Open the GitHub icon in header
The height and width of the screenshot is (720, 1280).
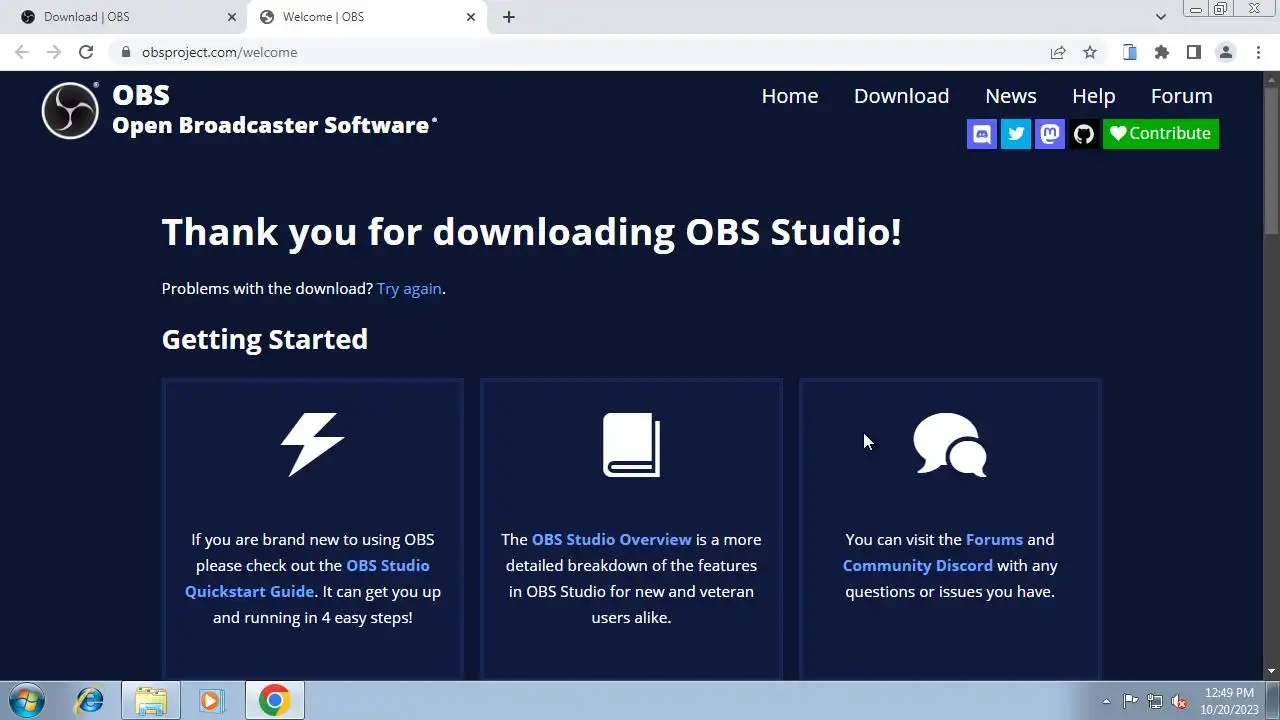click(1084, 134)
